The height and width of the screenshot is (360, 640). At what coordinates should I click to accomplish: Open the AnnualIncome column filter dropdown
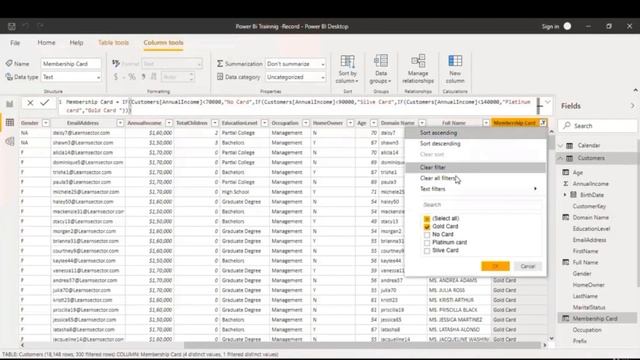(x=169, y=123)
